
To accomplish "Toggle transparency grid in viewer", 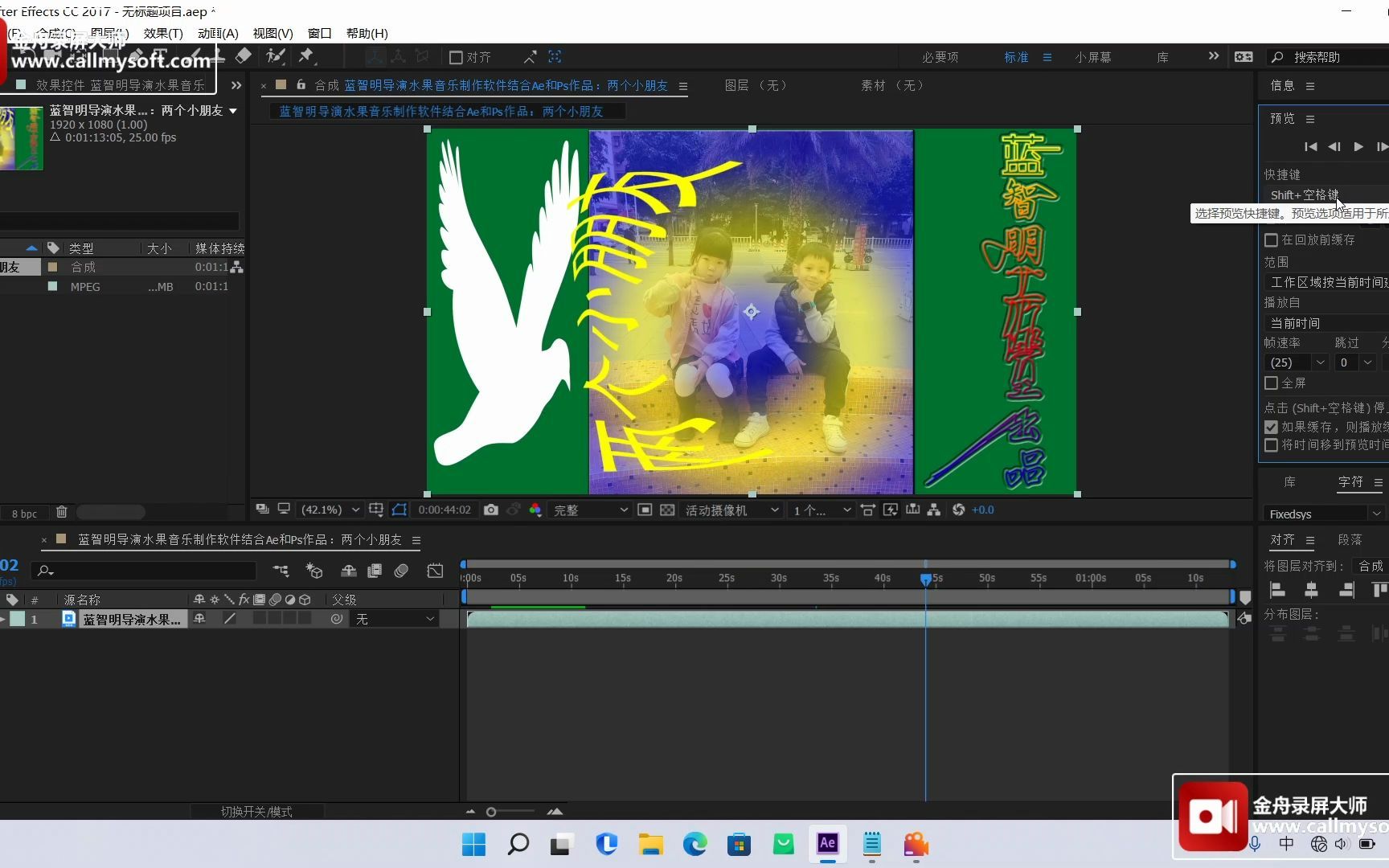I will (667, 510).
